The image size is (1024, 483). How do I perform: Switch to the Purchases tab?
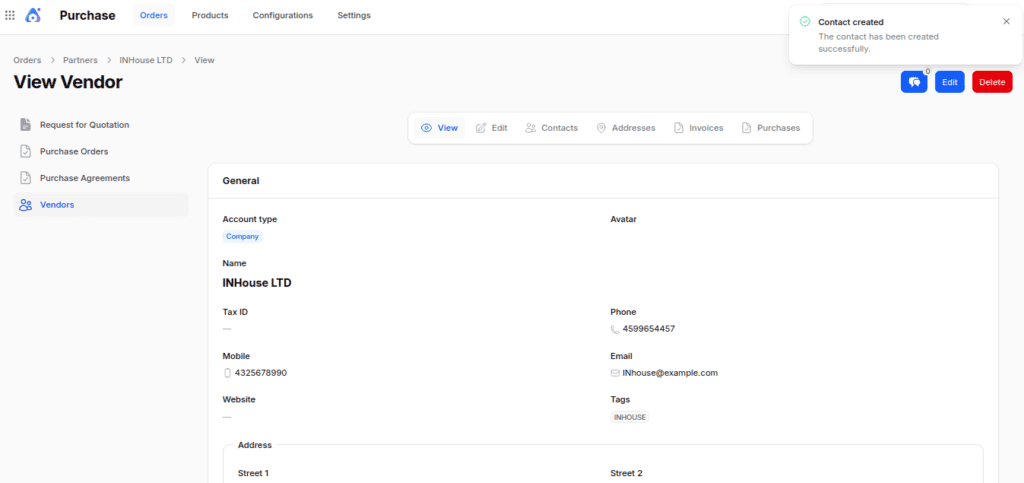(x=771, y=128)
